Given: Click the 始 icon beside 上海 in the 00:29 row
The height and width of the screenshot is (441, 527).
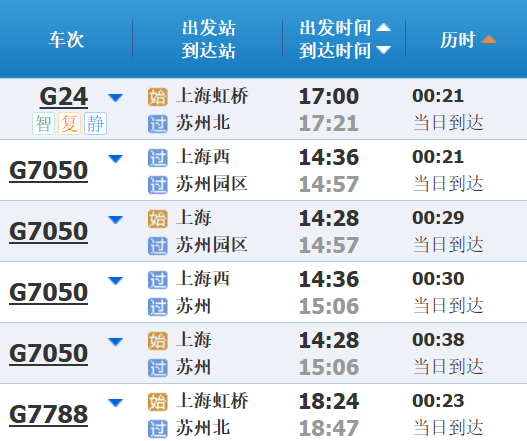Looking at the screenshot, I should click(x=158, y=219).
